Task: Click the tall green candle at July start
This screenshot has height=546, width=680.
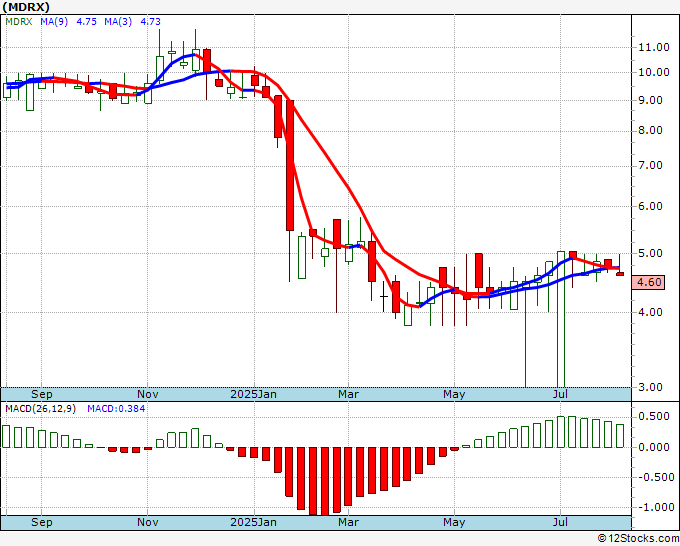Action: coord(561,319)
